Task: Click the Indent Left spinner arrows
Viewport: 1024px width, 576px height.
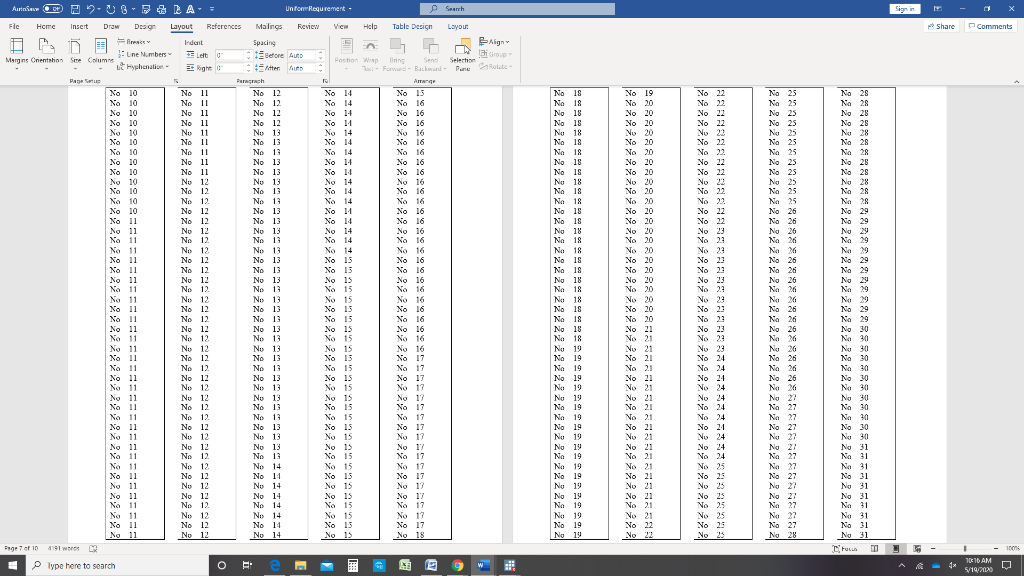Action: pos(248,56)
